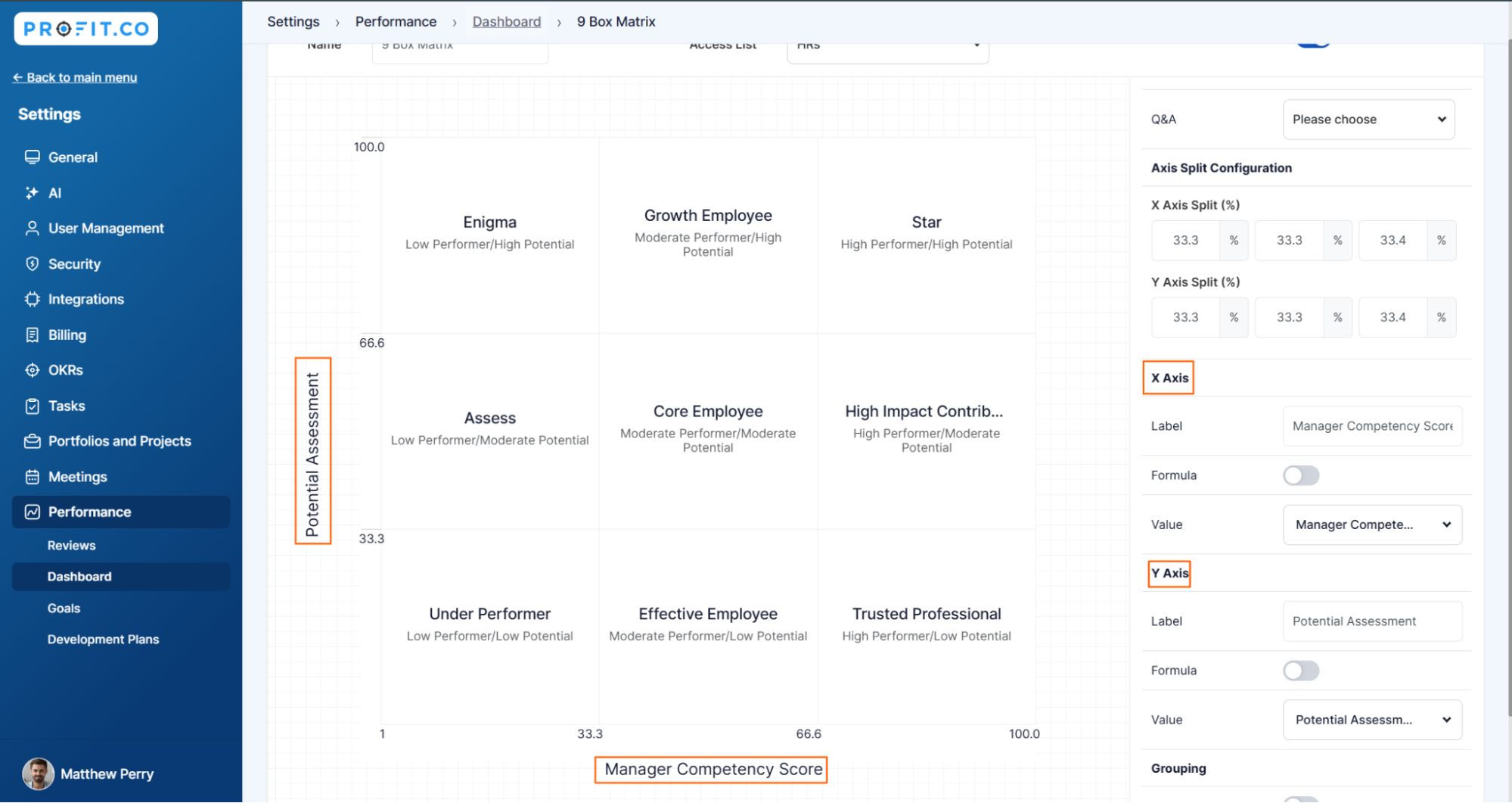Click the Meetings calendar icon
1512x803 pixels.
coord(32,477)
